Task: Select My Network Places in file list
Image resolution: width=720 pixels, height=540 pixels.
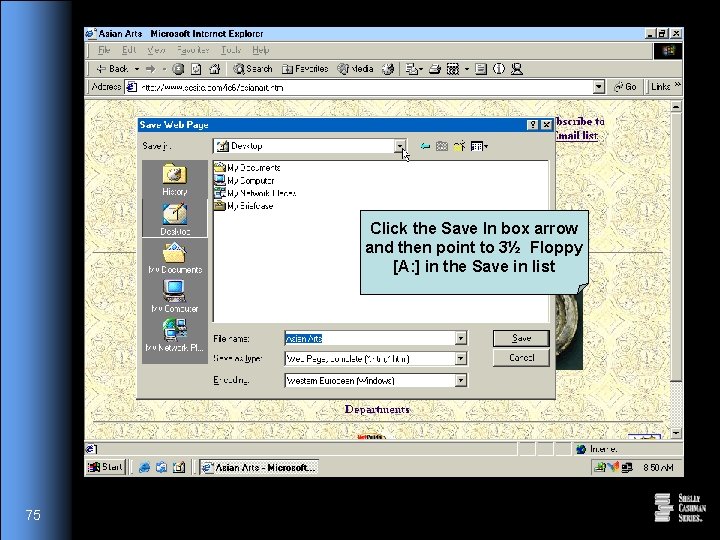Action: pos(255,193)
